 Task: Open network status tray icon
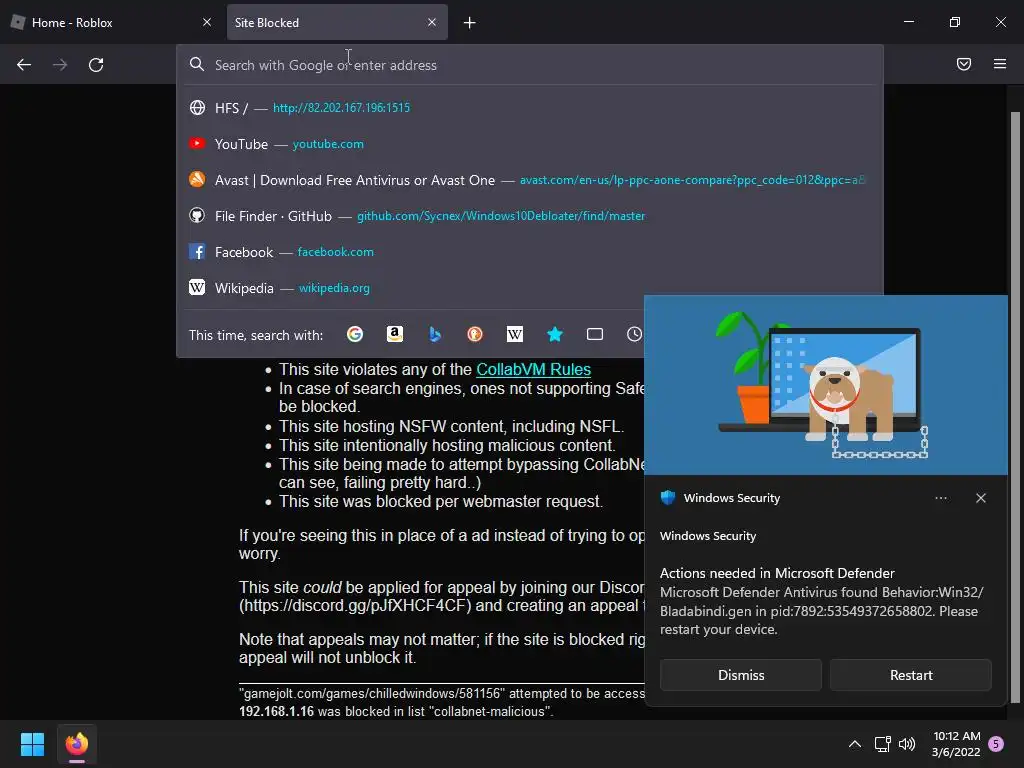[882, 744]
